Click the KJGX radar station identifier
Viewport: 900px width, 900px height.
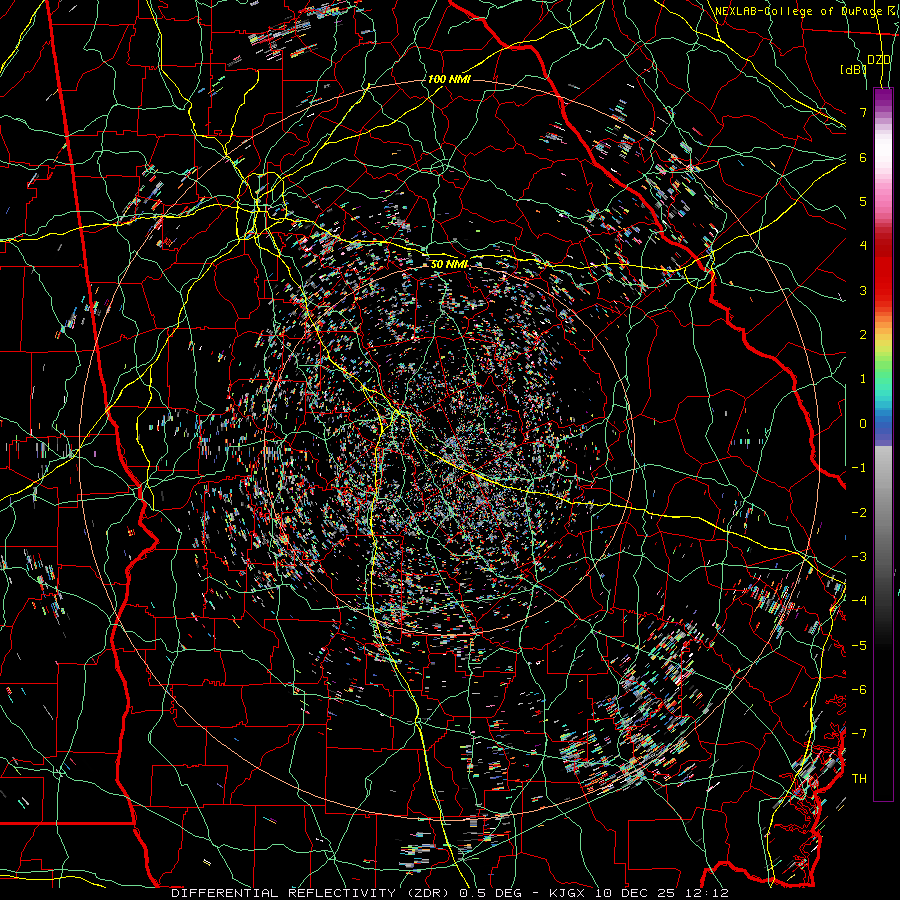568,893
